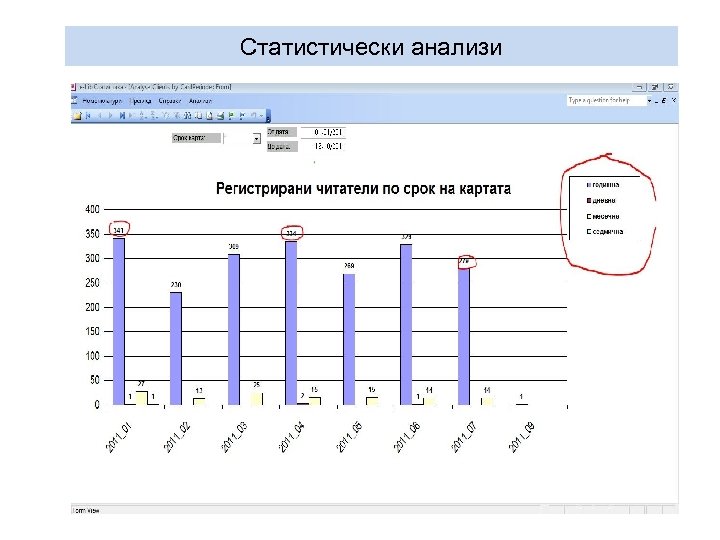This screenshot has width=720, height=540.
Task: Click the app icon left of Номенклатури menu
Action: click(74, 100)
